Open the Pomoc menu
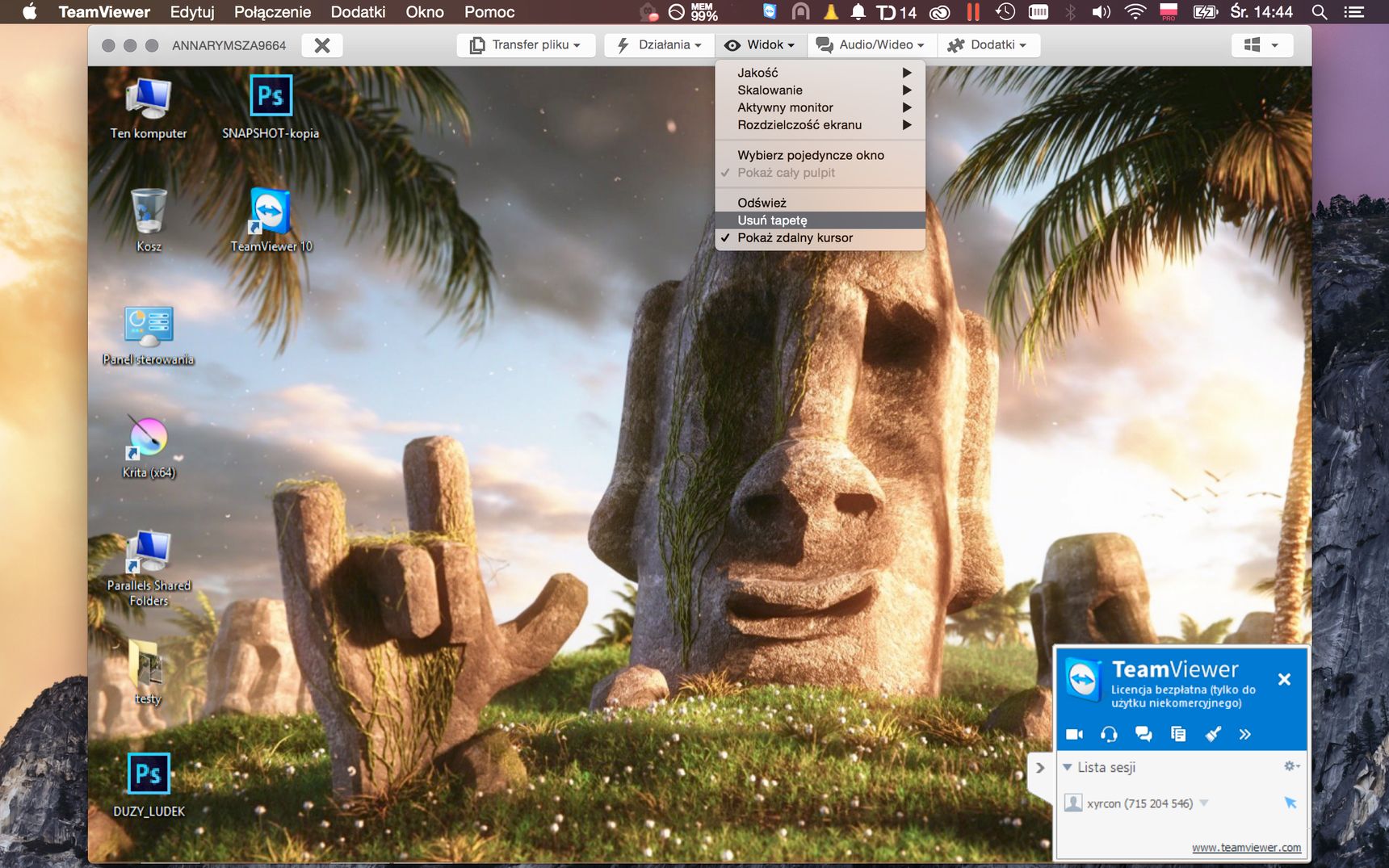 (x=489, y=12)
